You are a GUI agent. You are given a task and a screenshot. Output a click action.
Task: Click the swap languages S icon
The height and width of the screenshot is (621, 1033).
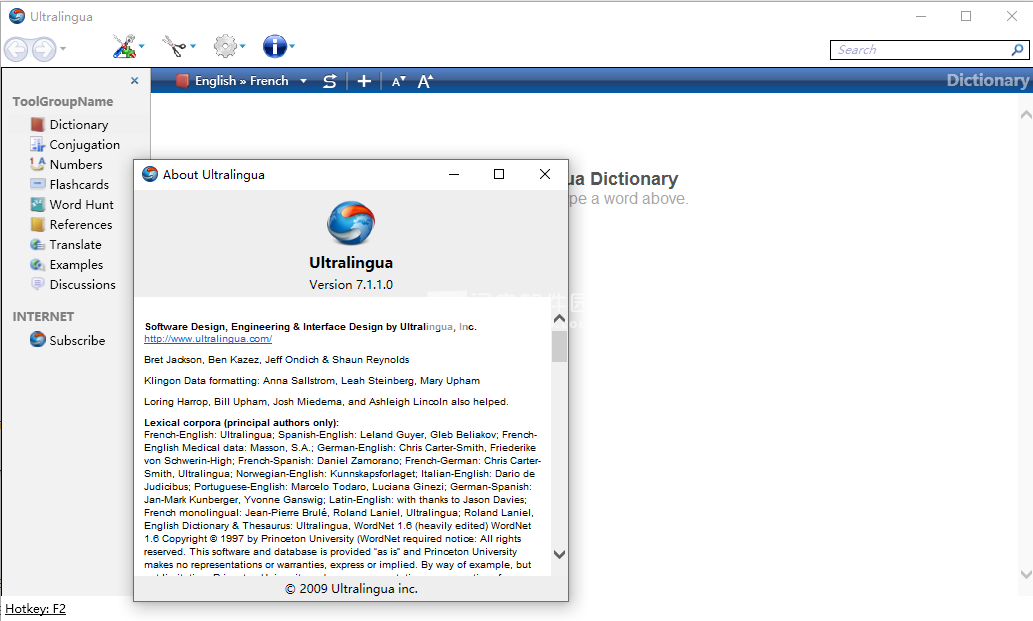point(330,81)
